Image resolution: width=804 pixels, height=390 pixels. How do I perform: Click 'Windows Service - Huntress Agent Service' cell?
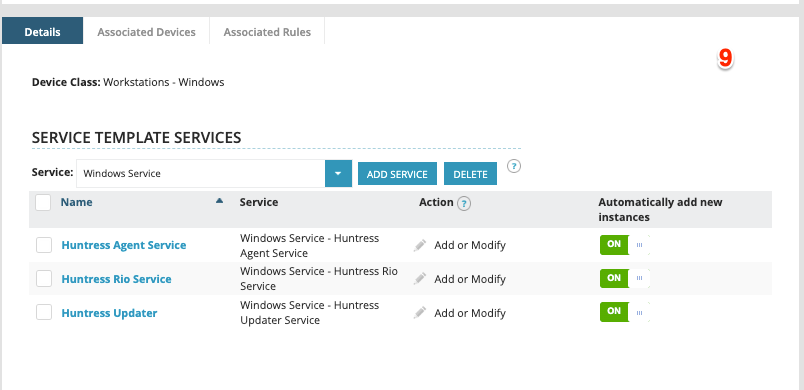[310, 245]
